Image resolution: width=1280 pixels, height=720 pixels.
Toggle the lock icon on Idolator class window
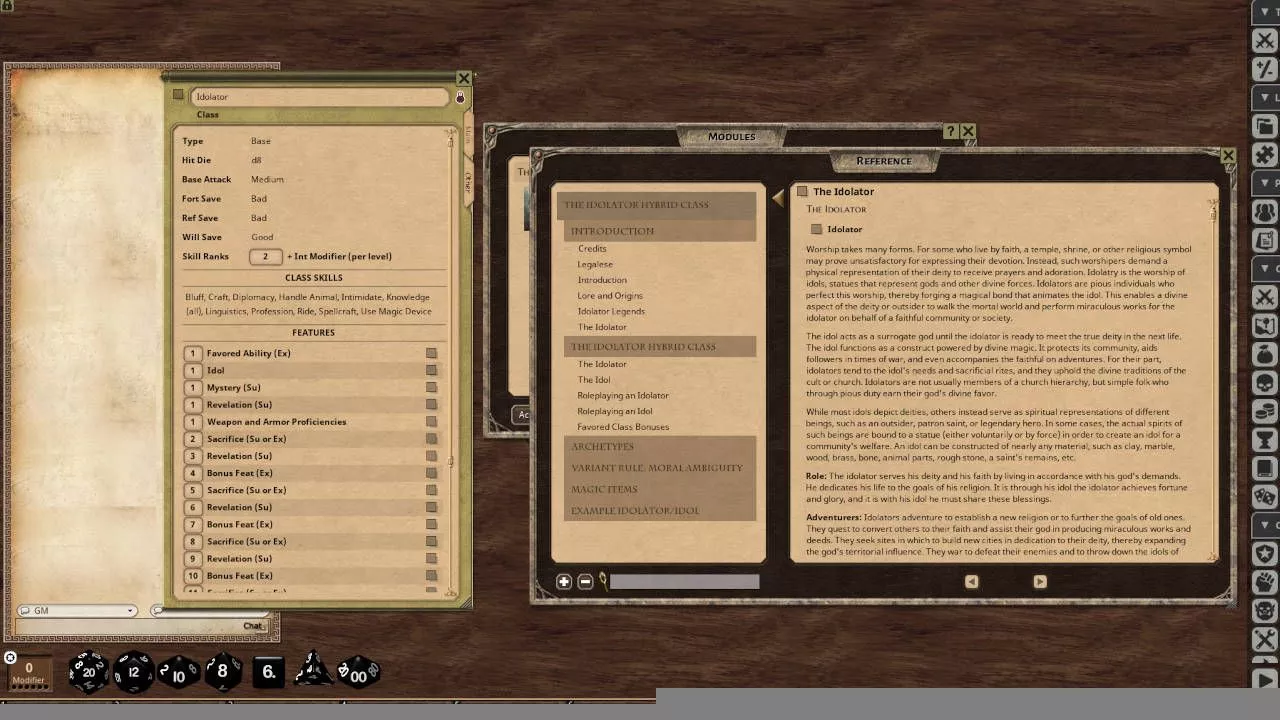(460, 97)
